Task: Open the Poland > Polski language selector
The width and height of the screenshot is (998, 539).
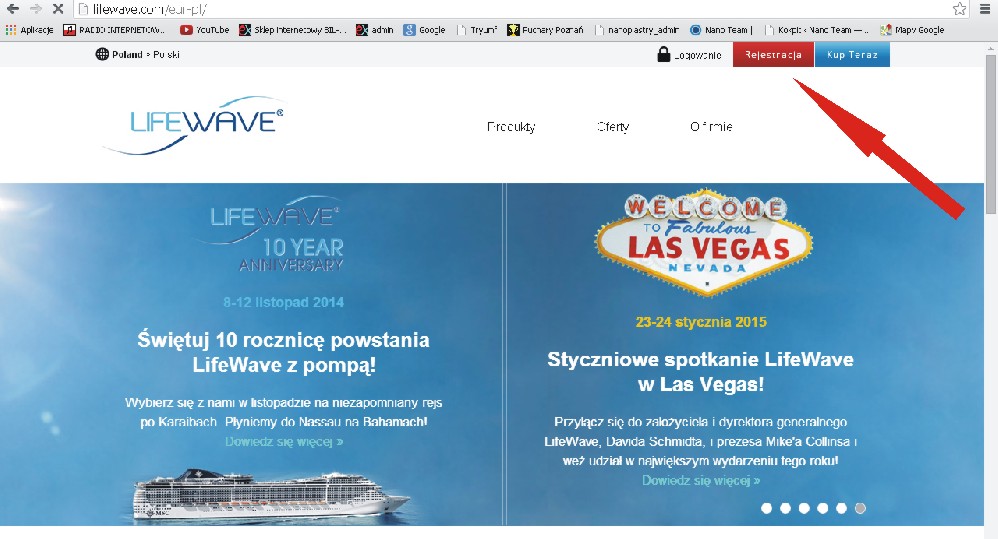Action: click(x=138, y=54)
